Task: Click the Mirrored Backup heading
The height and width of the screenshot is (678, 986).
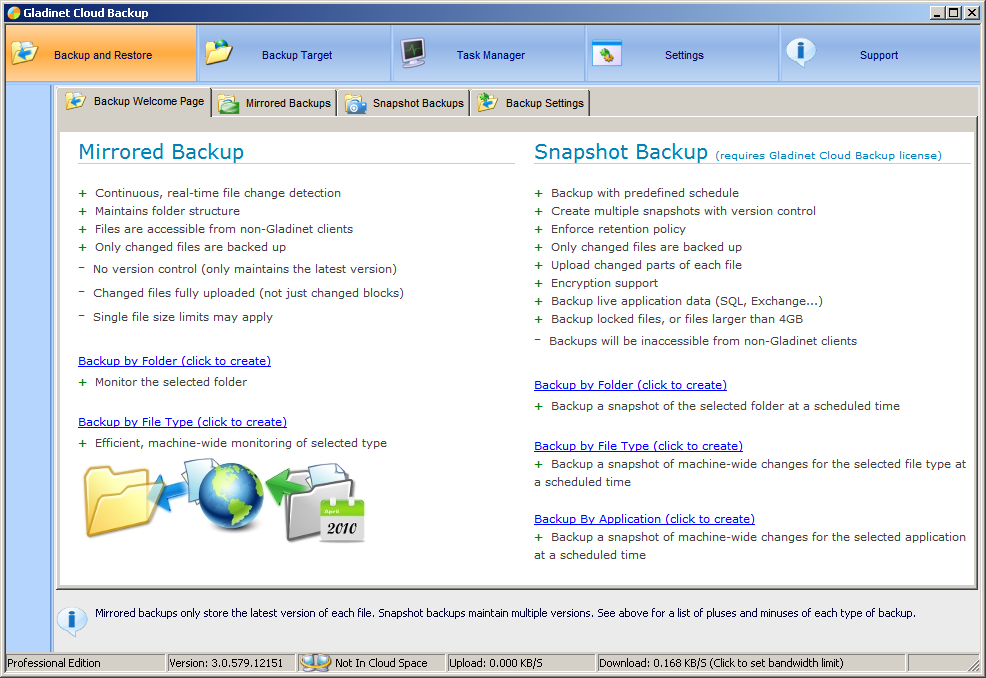Action: pyautogui.click(x=161, y=152)
